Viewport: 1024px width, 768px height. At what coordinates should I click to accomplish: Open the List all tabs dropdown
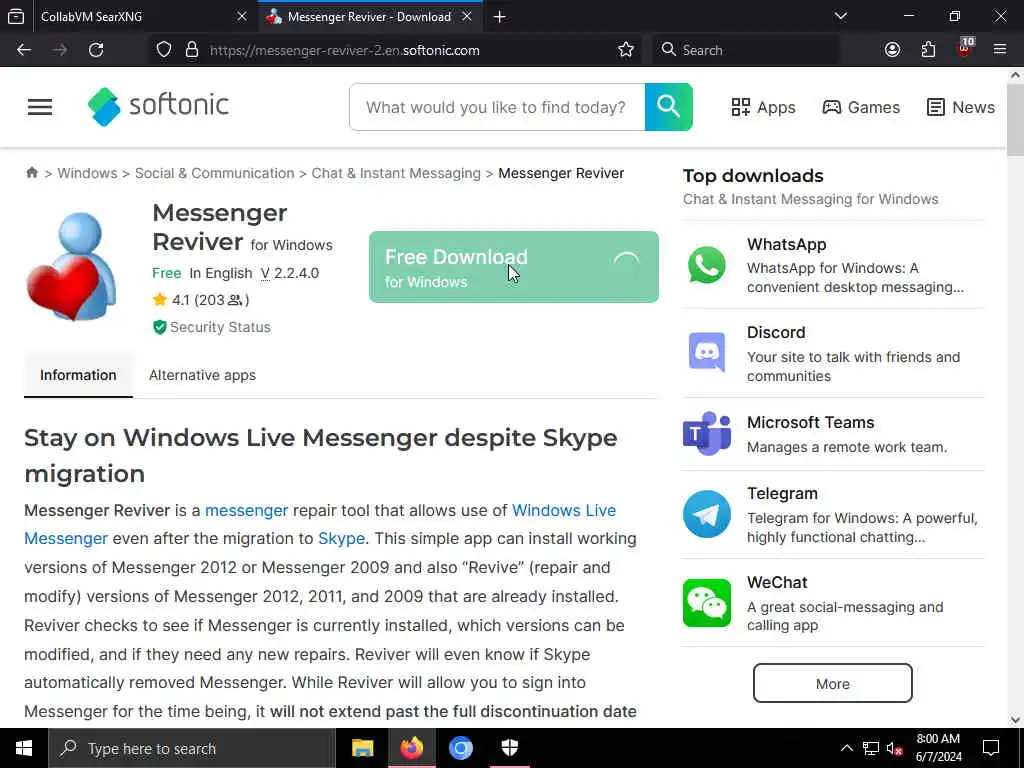(x=841, y=16)
